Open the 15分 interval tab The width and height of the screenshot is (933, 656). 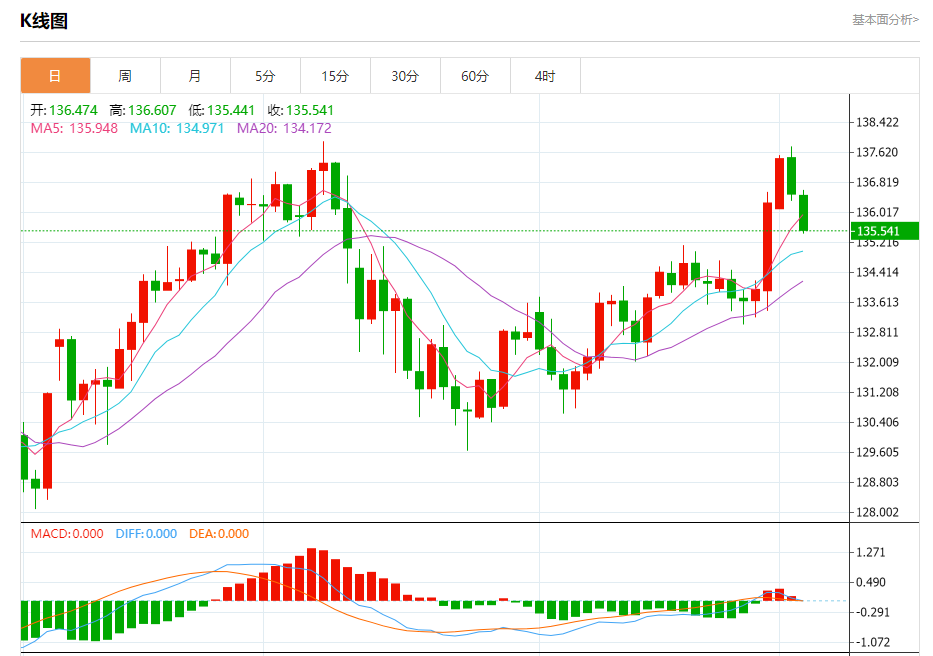pos(335,76)
